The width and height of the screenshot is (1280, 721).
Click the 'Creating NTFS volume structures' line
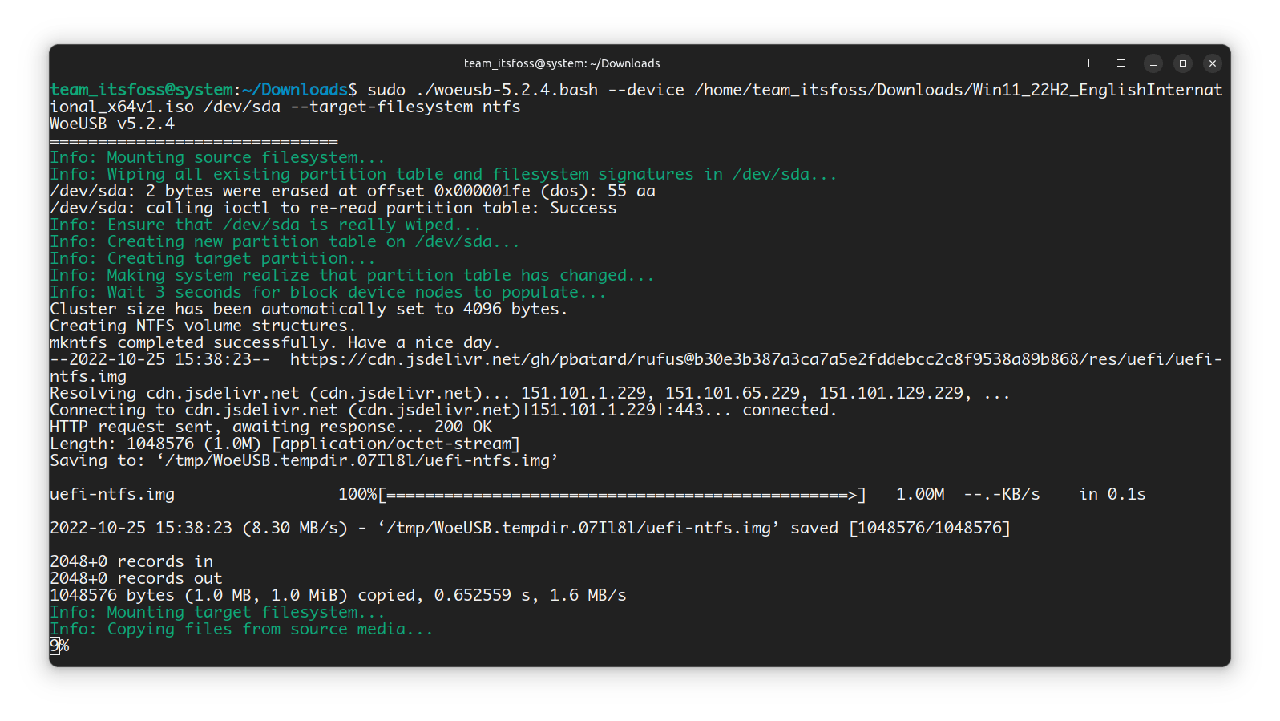pyautogui.click(x=202, y=326)
